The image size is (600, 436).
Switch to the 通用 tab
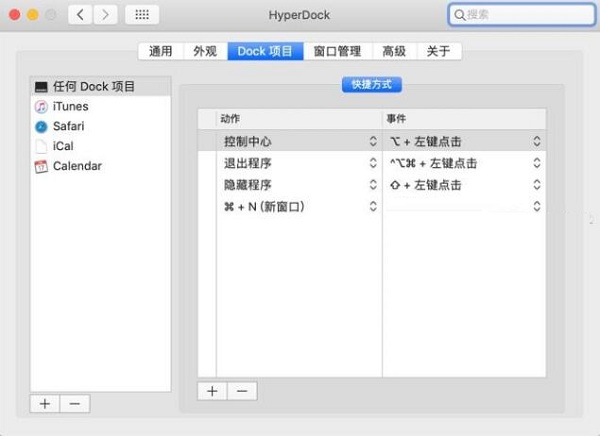[x=161, y=51]
